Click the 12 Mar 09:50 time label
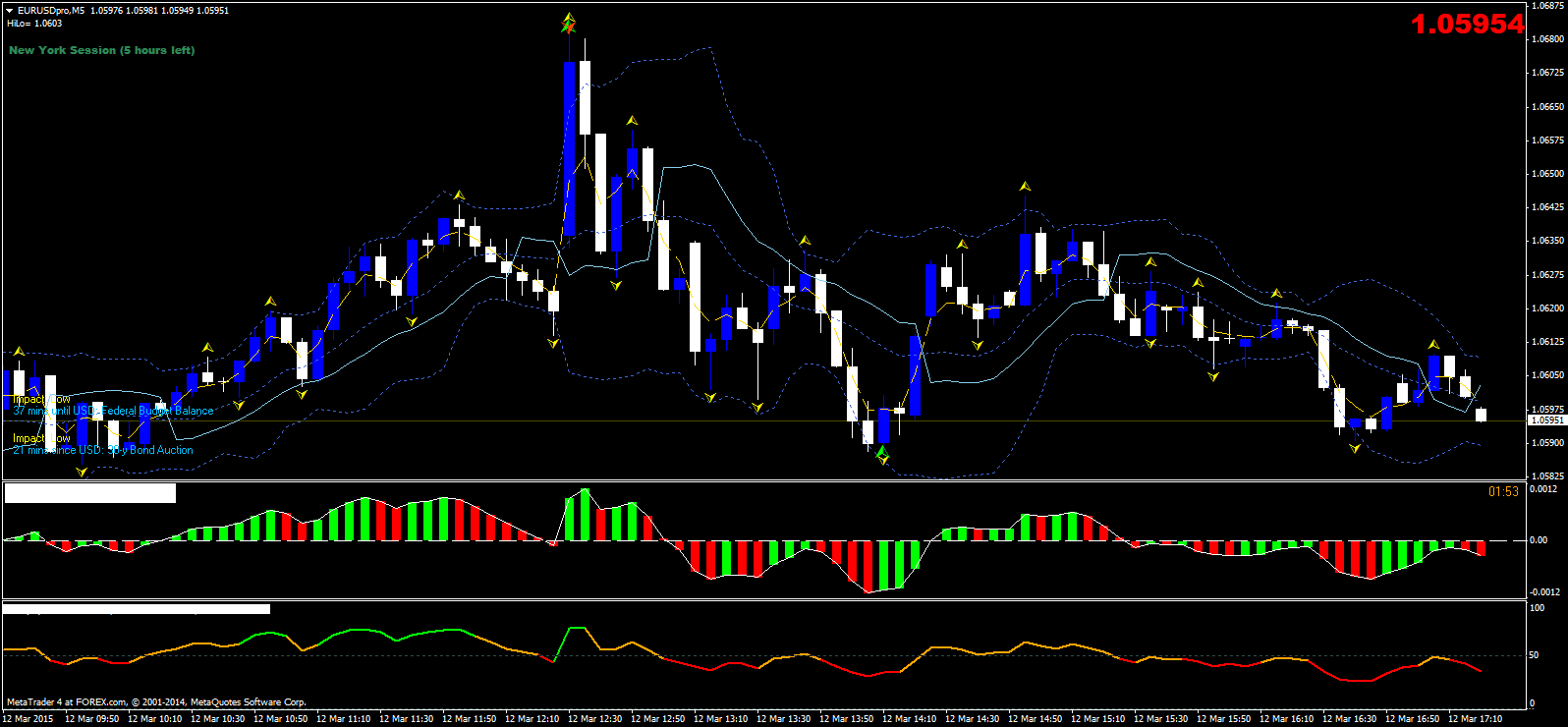 pos(91,719)
